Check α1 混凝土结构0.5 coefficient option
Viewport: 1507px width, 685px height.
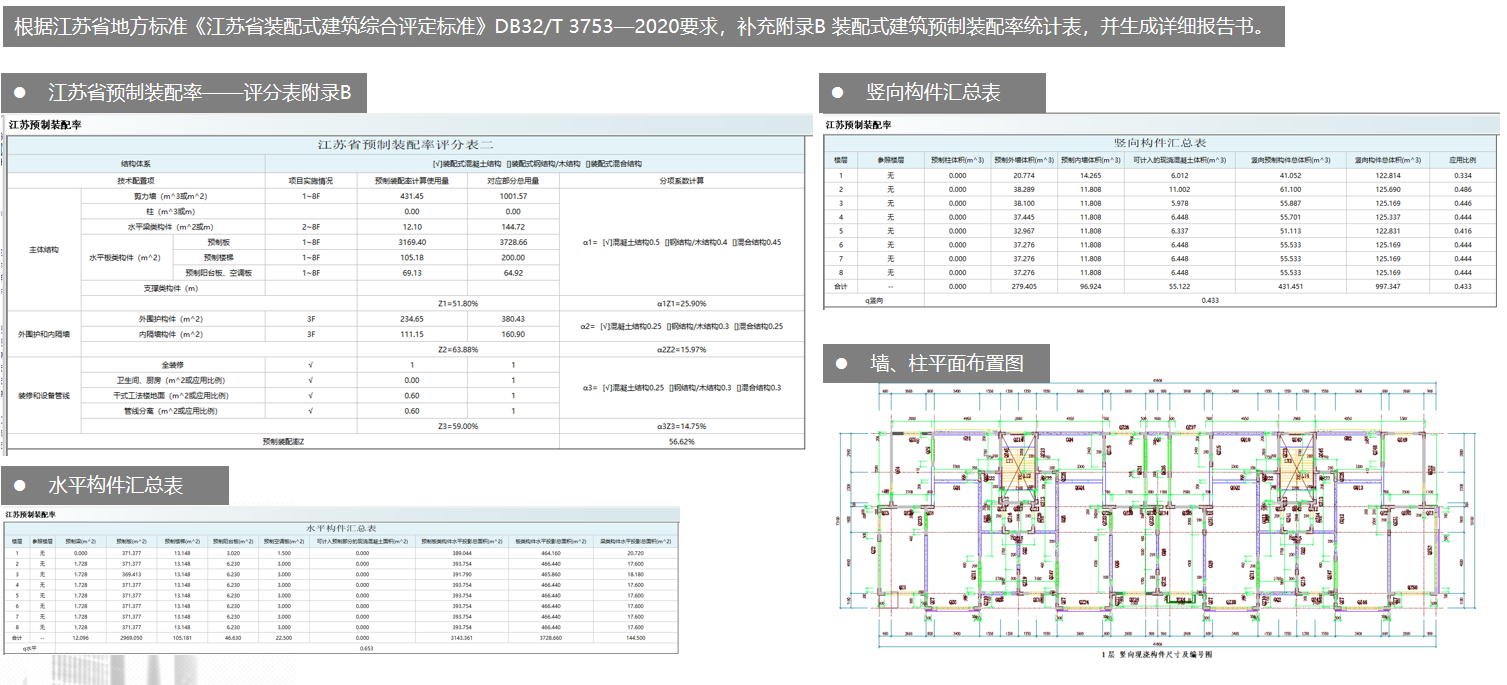(x=629, y=242)
